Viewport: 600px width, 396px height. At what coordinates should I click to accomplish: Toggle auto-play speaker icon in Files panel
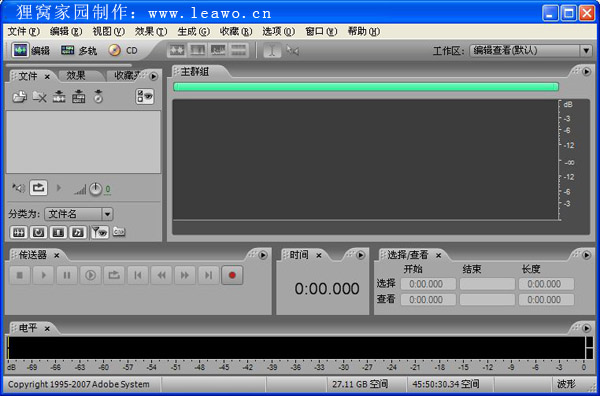[18, 188]
